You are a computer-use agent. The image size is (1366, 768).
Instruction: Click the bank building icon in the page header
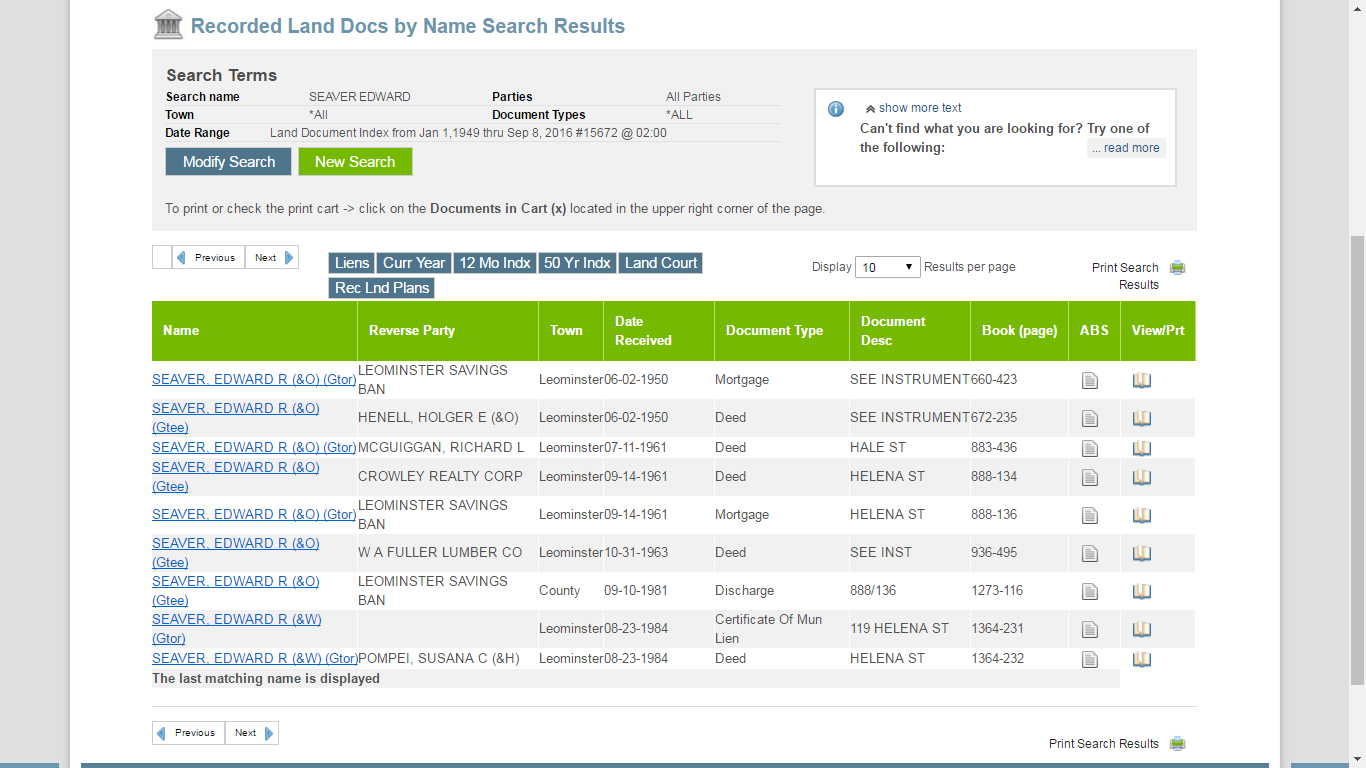[x=168, y=25]
